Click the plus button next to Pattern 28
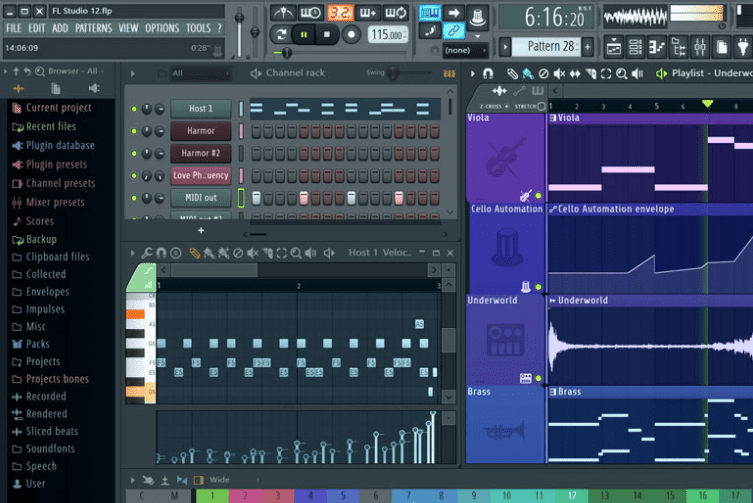The image size is (753, 503). point(587,47)
